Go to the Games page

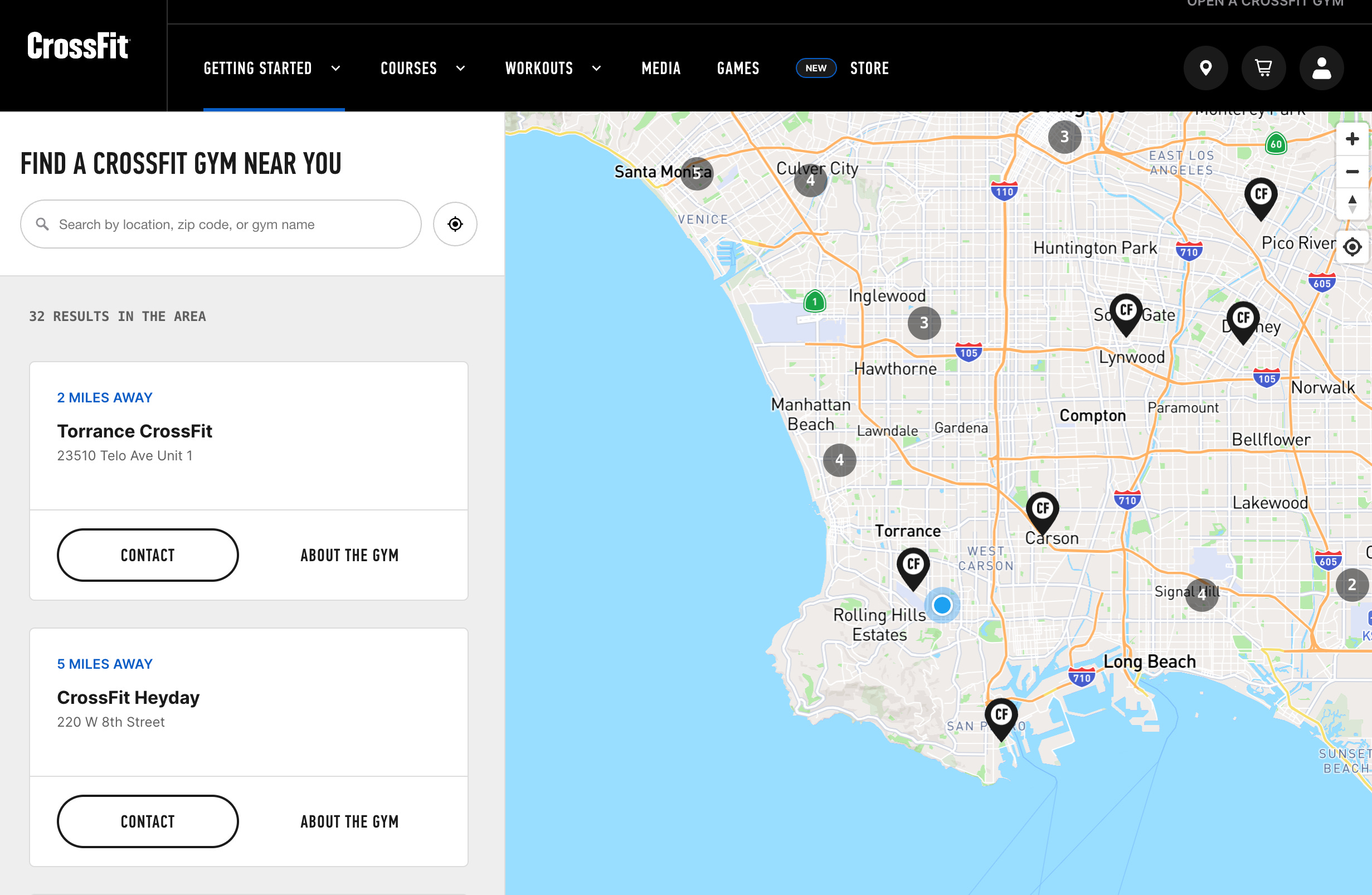[x=738, y=68]
